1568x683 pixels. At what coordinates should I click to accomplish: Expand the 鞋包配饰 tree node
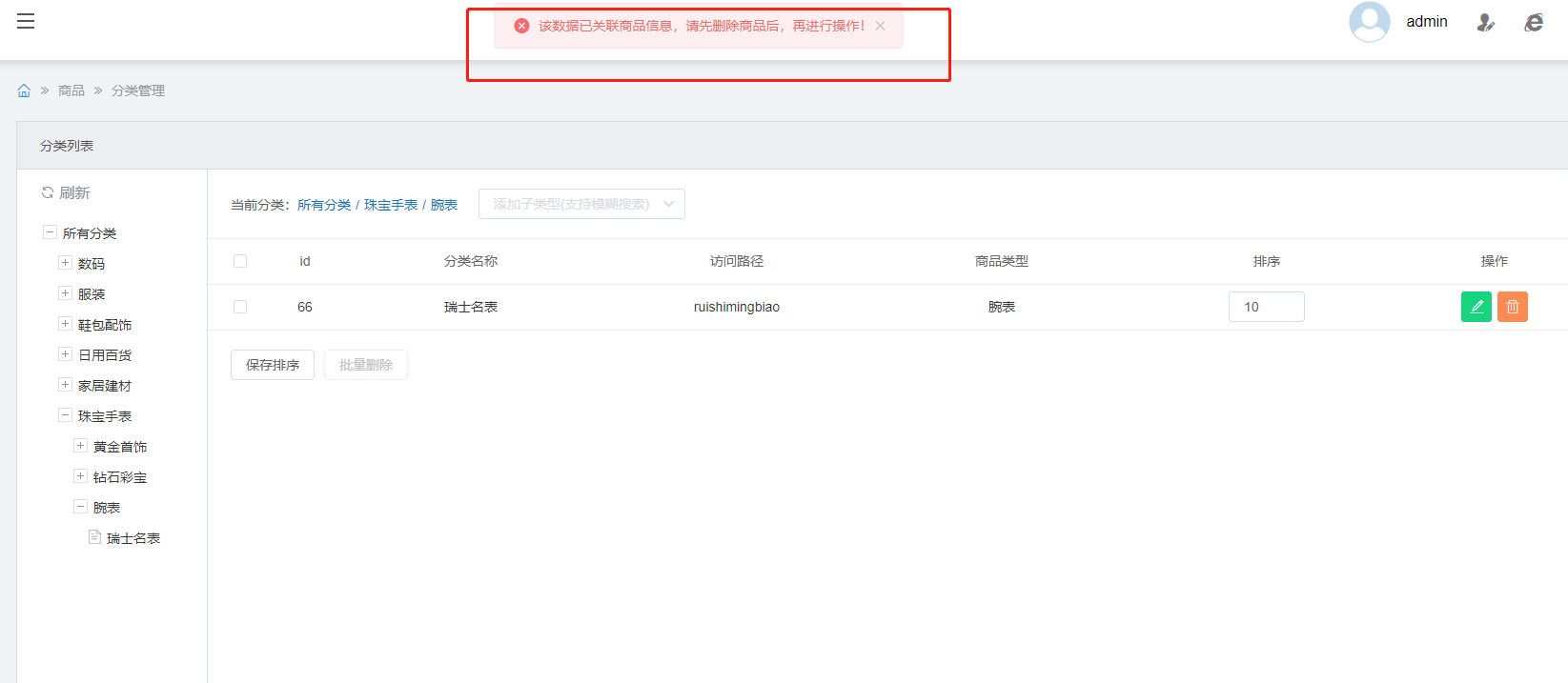click(65, 324)
